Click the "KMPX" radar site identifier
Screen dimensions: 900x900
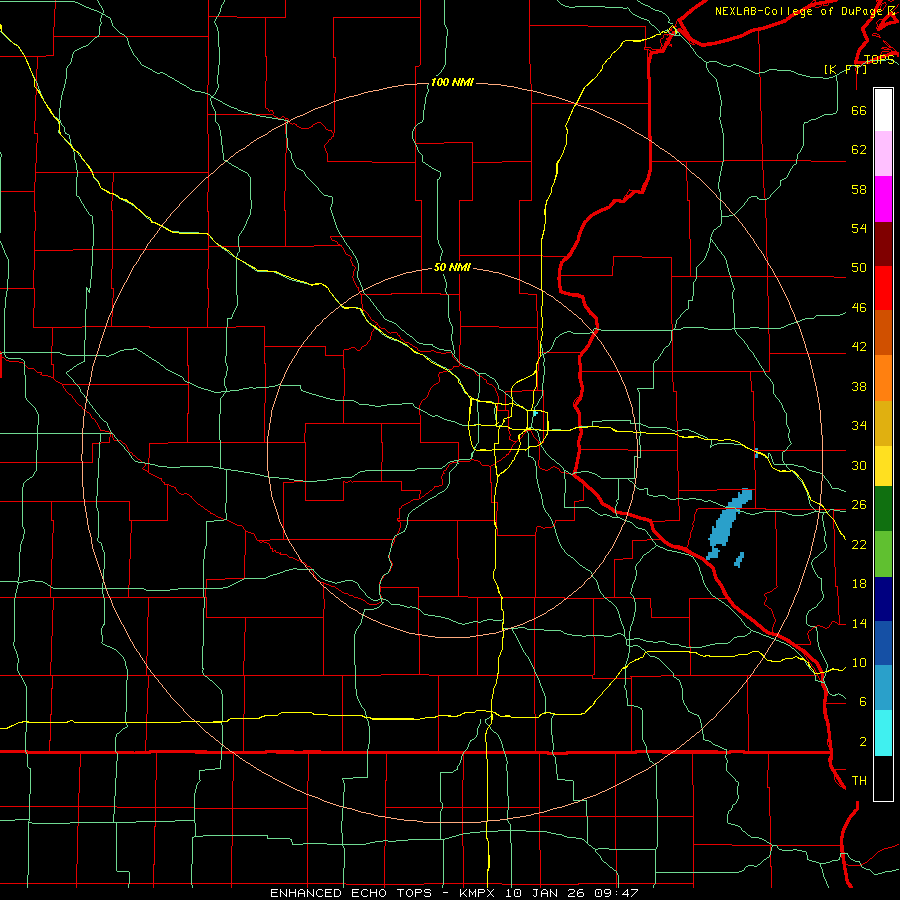(x=479, y=893)
